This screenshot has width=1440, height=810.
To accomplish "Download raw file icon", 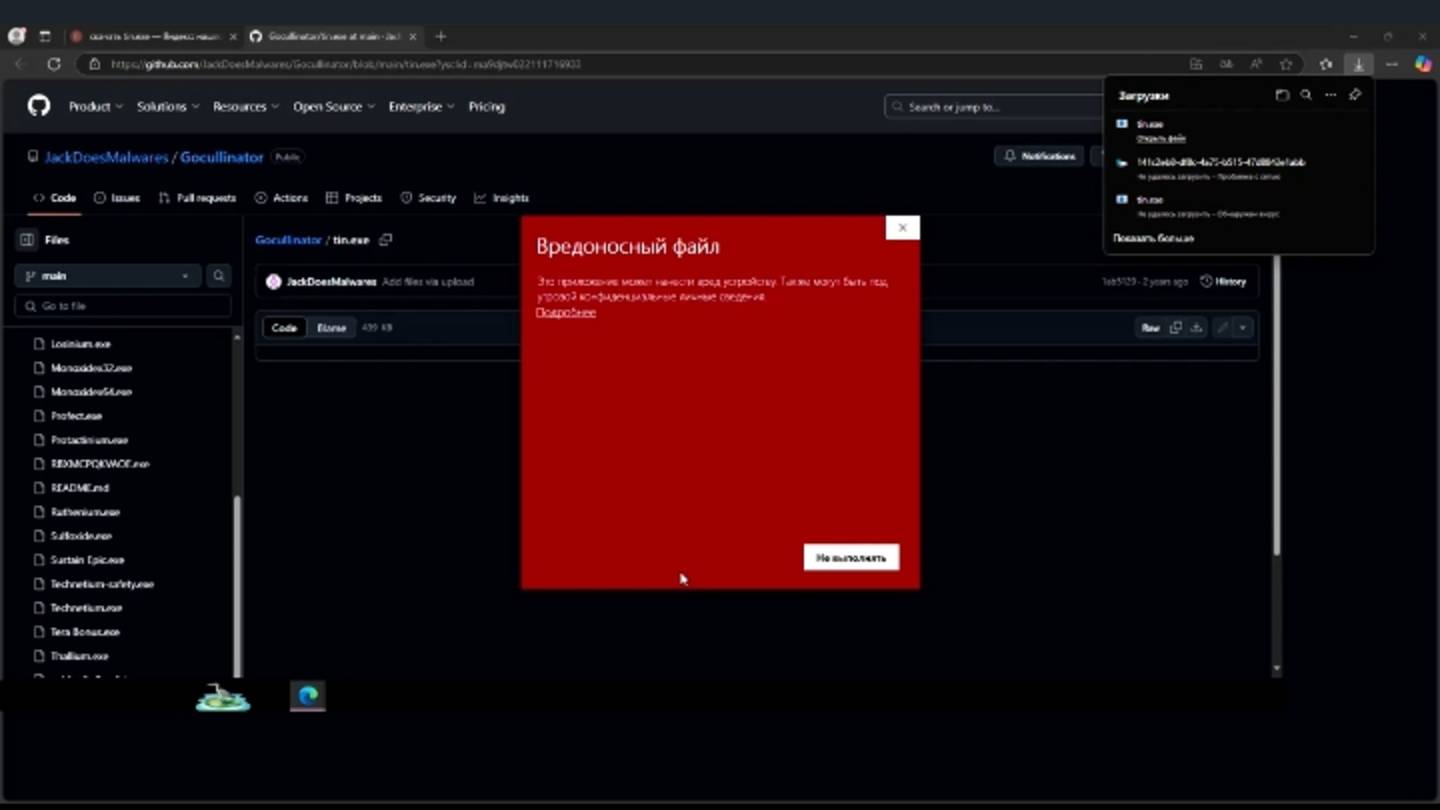I will pos(1196,328).
